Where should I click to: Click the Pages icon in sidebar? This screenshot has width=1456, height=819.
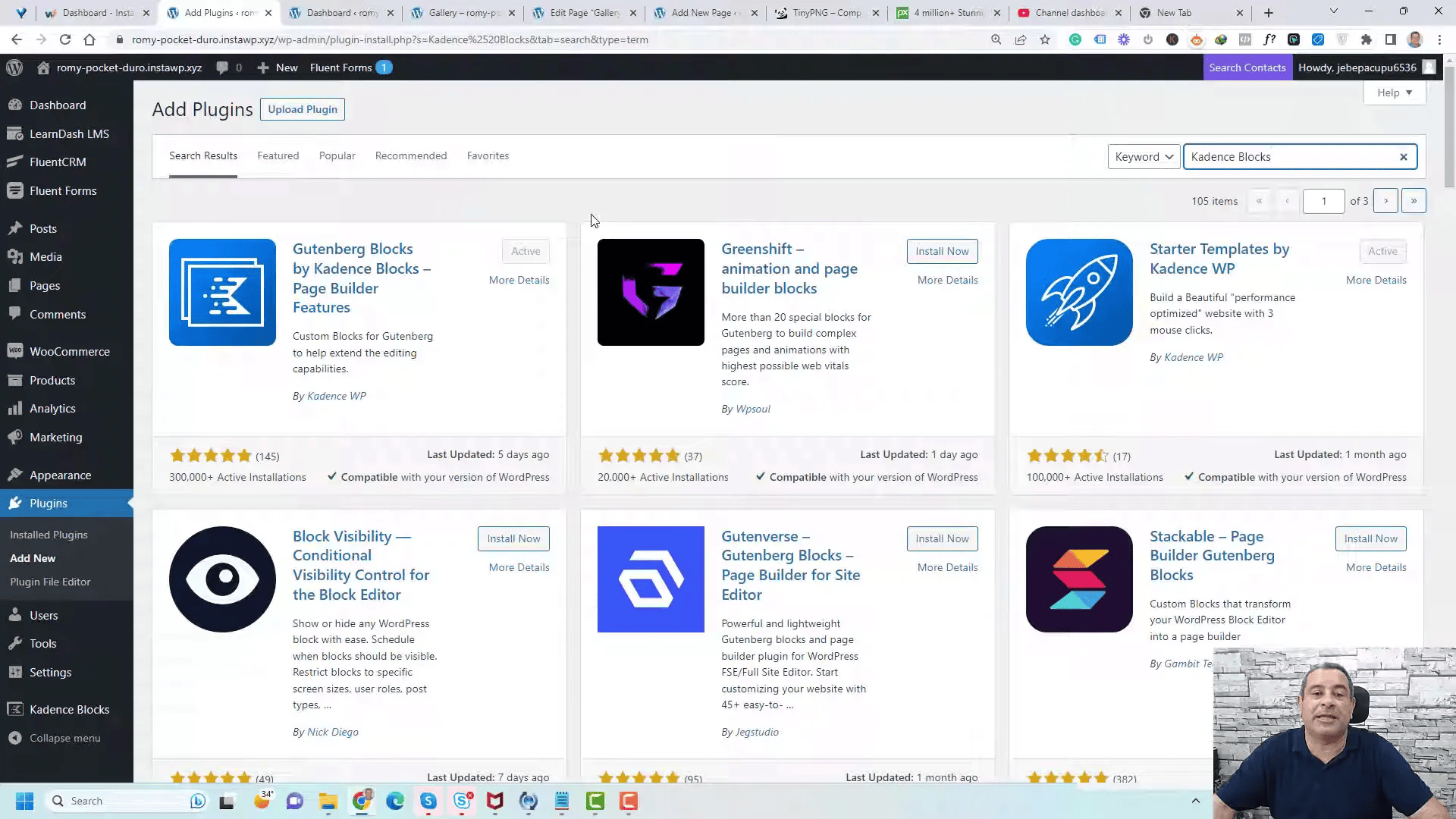[14, 286]
